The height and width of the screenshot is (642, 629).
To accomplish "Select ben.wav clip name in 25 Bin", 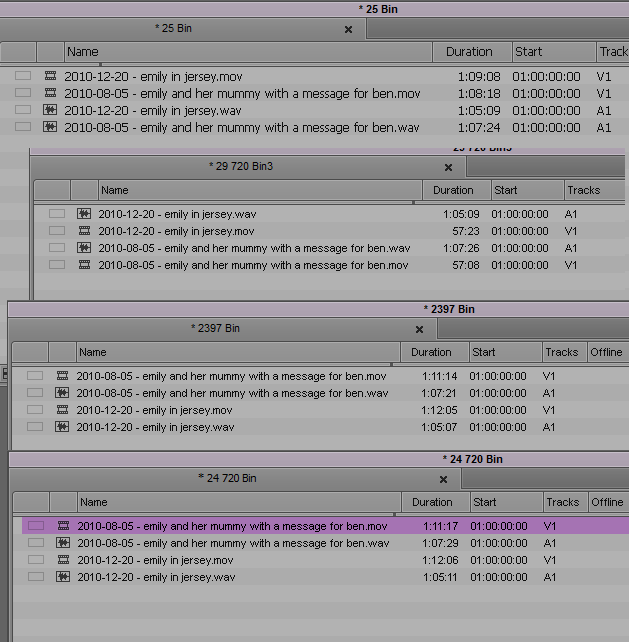I will 242,127.
